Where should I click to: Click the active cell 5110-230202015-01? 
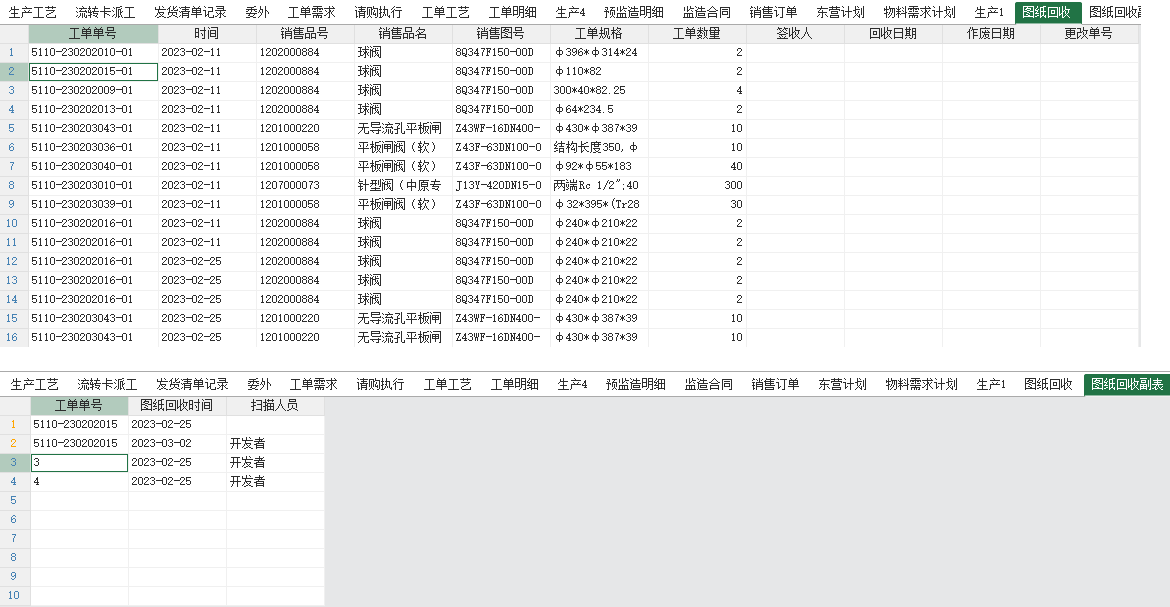93,72
